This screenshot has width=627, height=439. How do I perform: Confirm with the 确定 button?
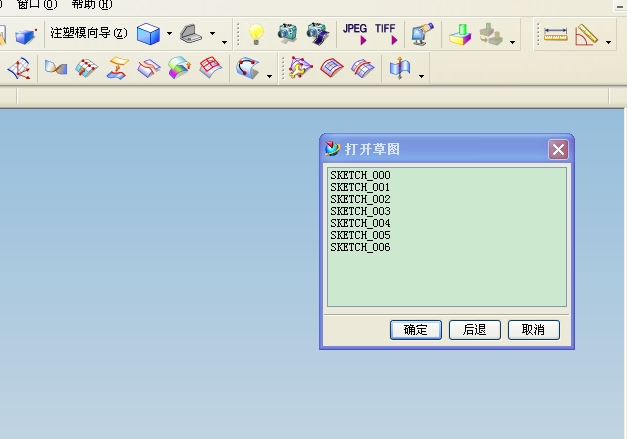416,330
